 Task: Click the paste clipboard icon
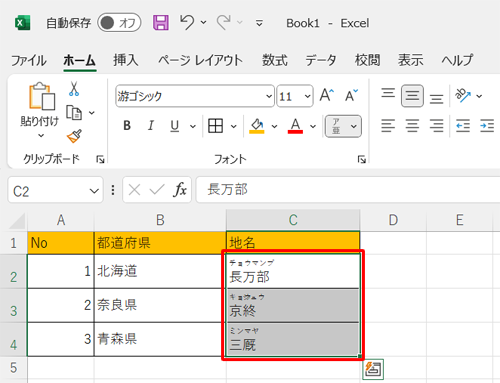[41, 96]
